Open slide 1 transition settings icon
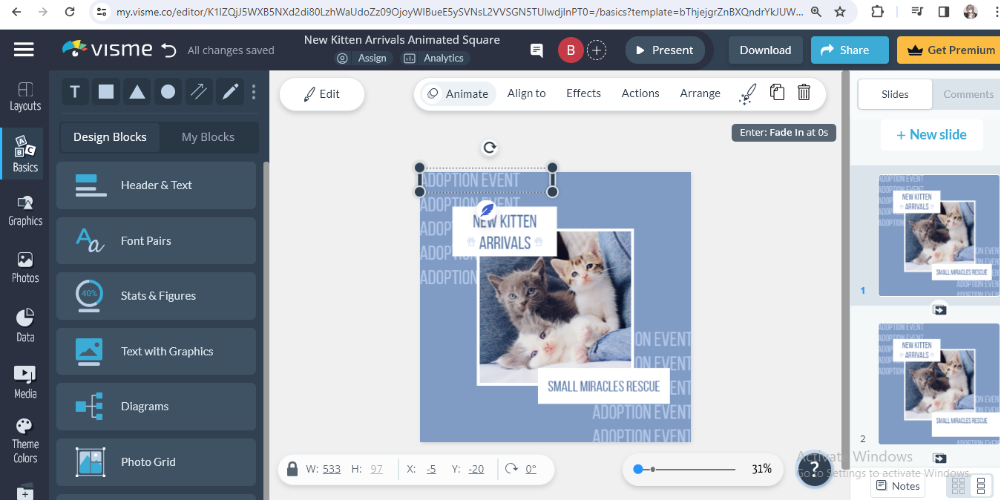 pyautogui.click(x=939, y=309)
